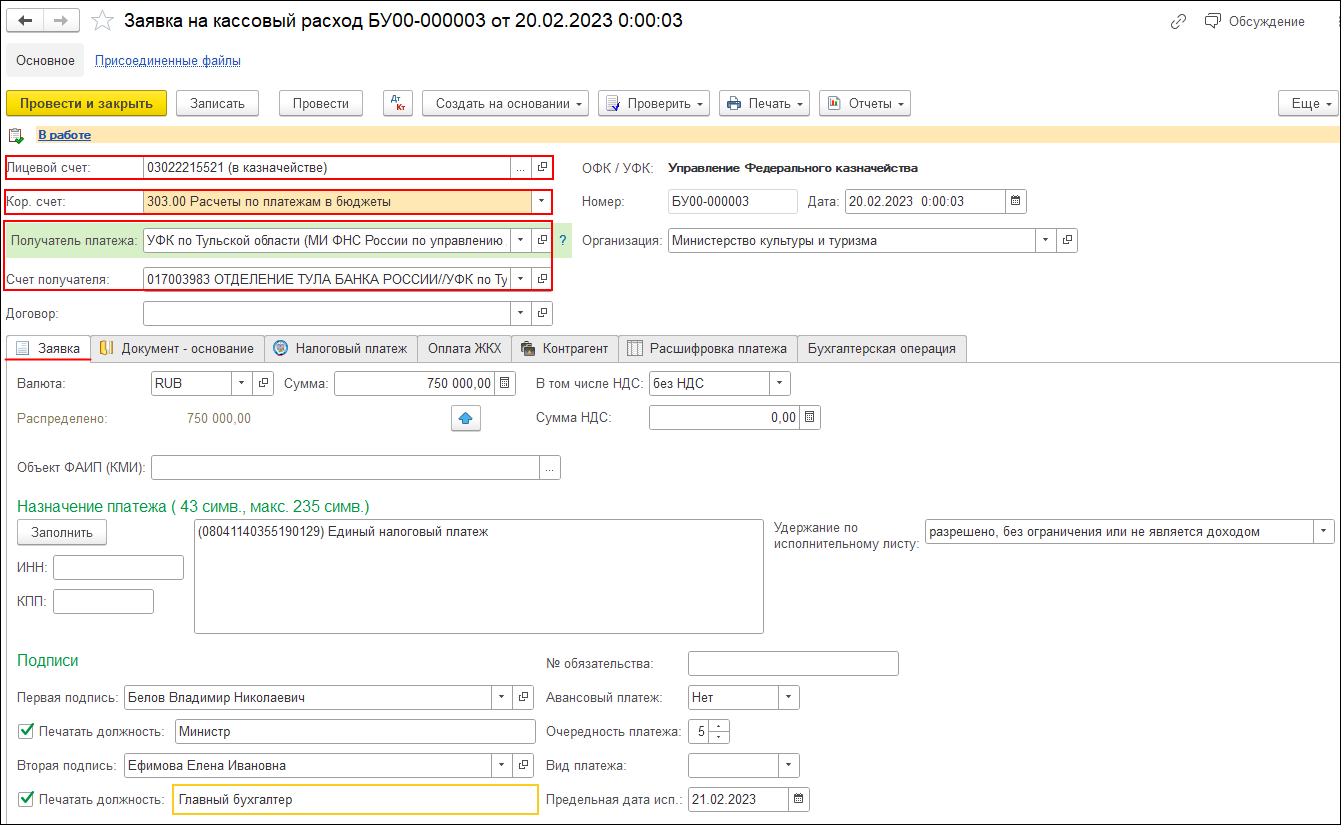Toggle Печатать должность checkbox for Министр

[x=26, y=731]
